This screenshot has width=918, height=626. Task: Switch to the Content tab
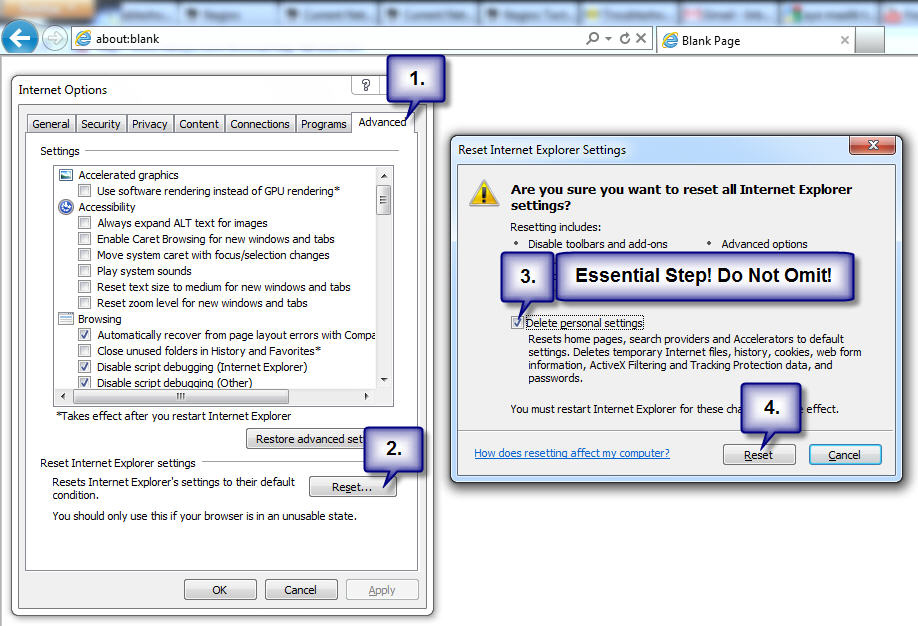[x=199, y=124]
